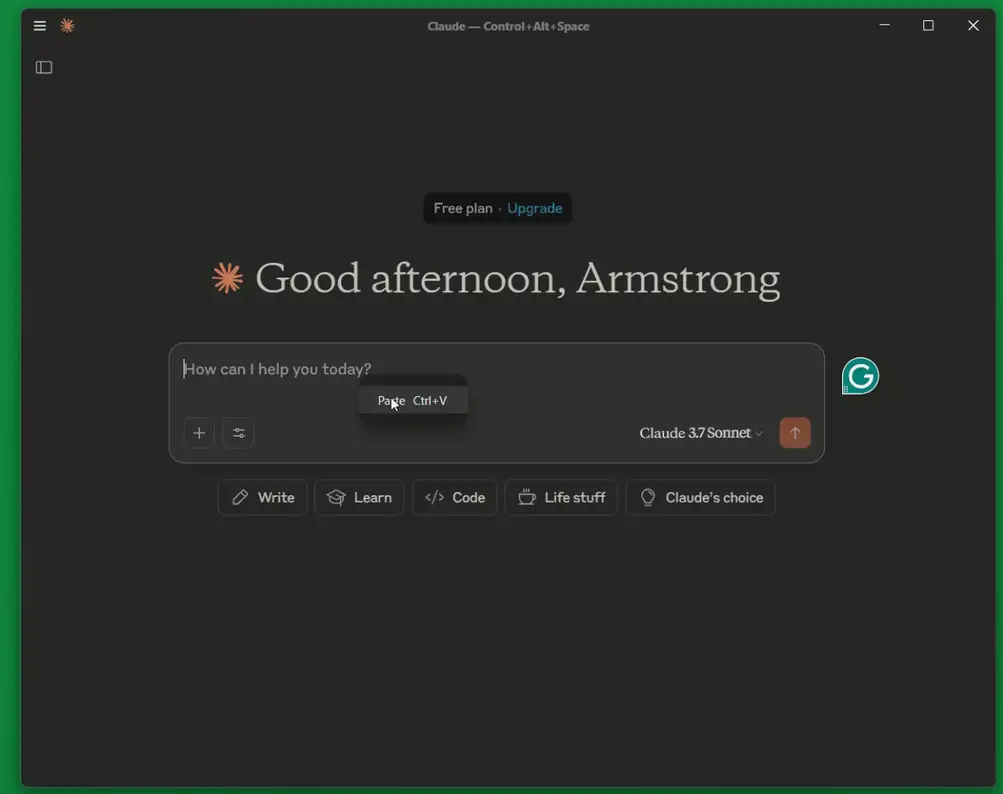Choose the Claude's choice suggestion chip
This screenshot has width=1003, height=794.
click(x=700, y=497)
